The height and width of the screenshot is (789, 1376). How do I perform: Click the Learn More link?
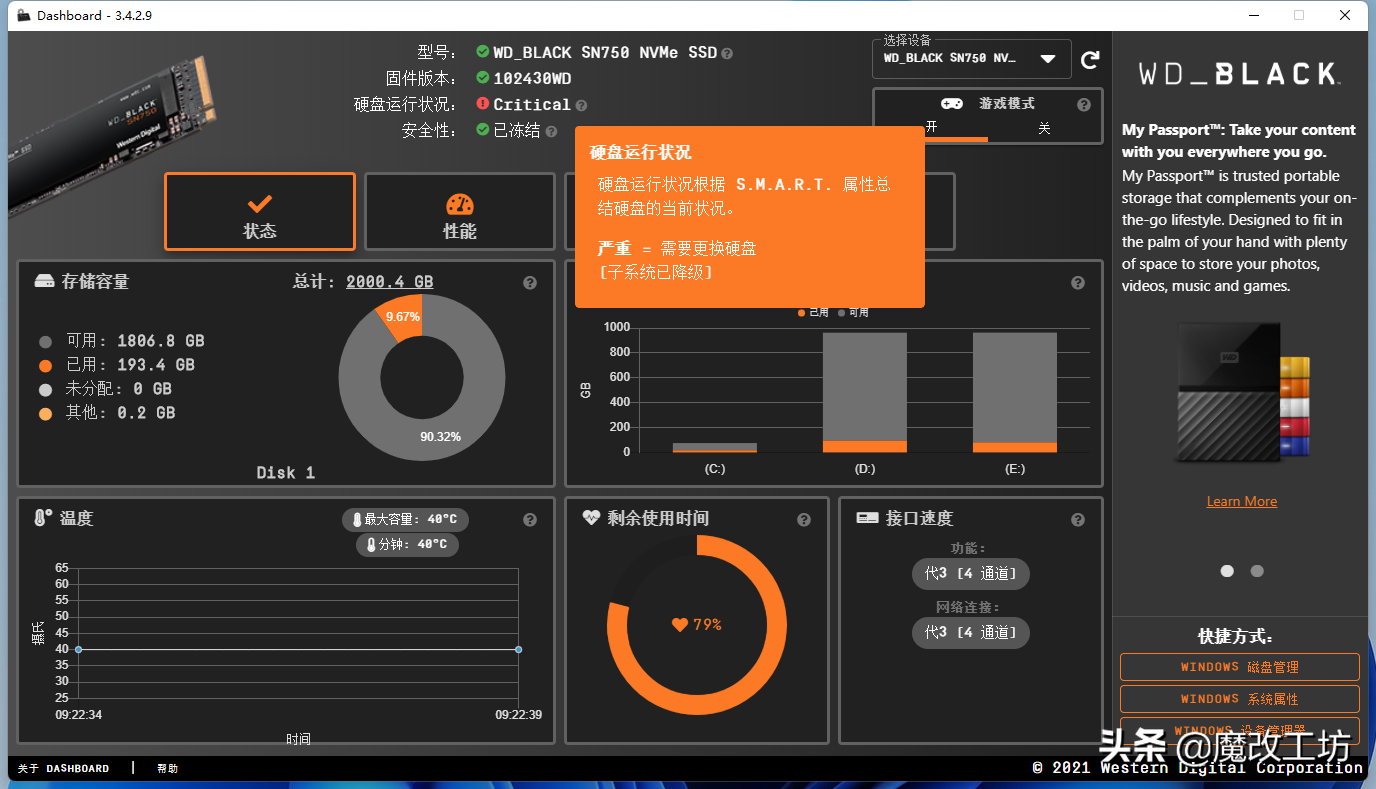pos(1242,502)
